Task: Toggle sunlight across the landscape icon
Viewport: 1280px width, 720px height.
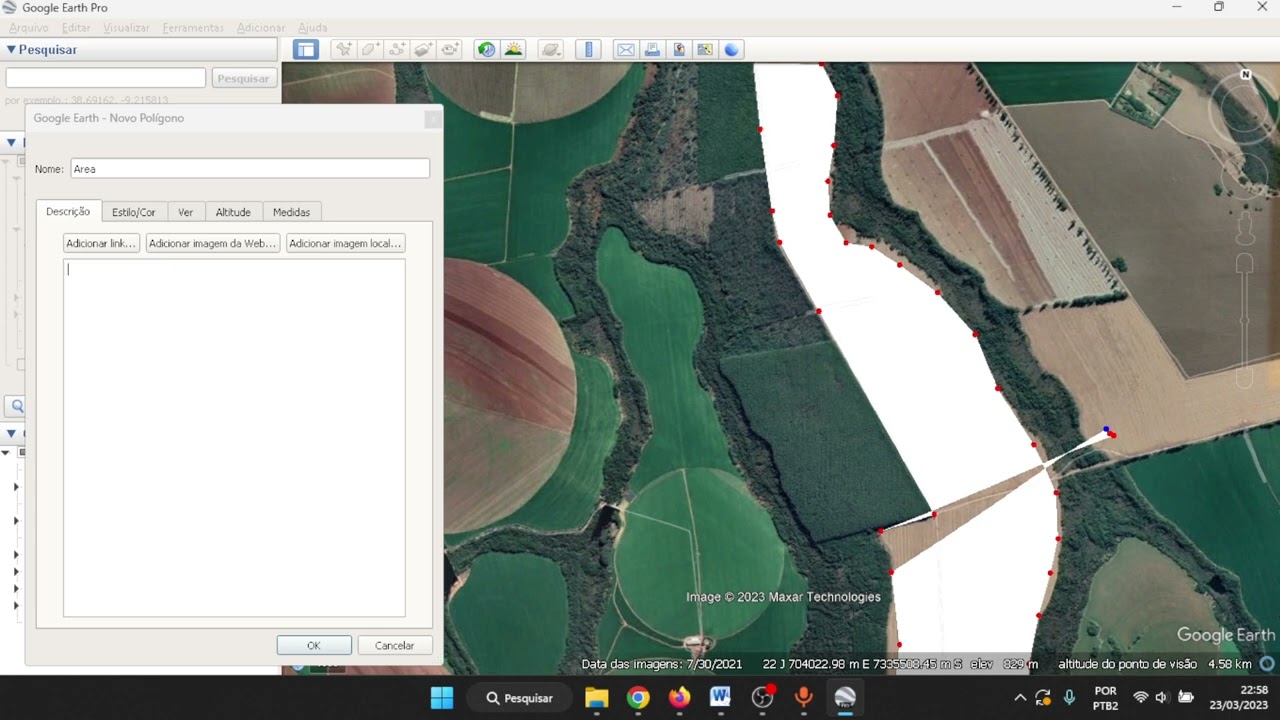Action: click(513, 49)
